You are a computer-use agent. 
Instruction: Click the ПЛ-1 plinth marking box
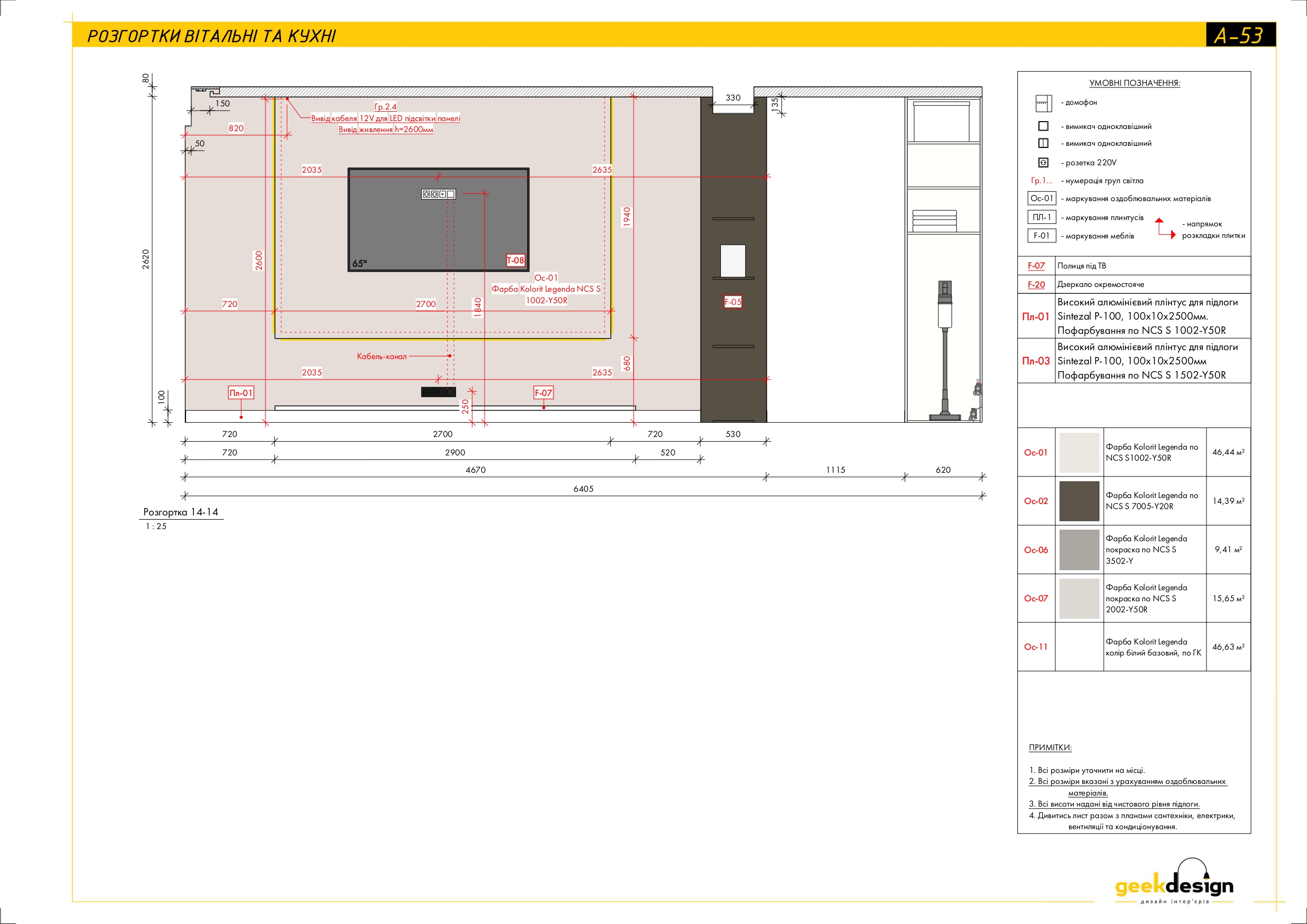[x=1042, y=217]
